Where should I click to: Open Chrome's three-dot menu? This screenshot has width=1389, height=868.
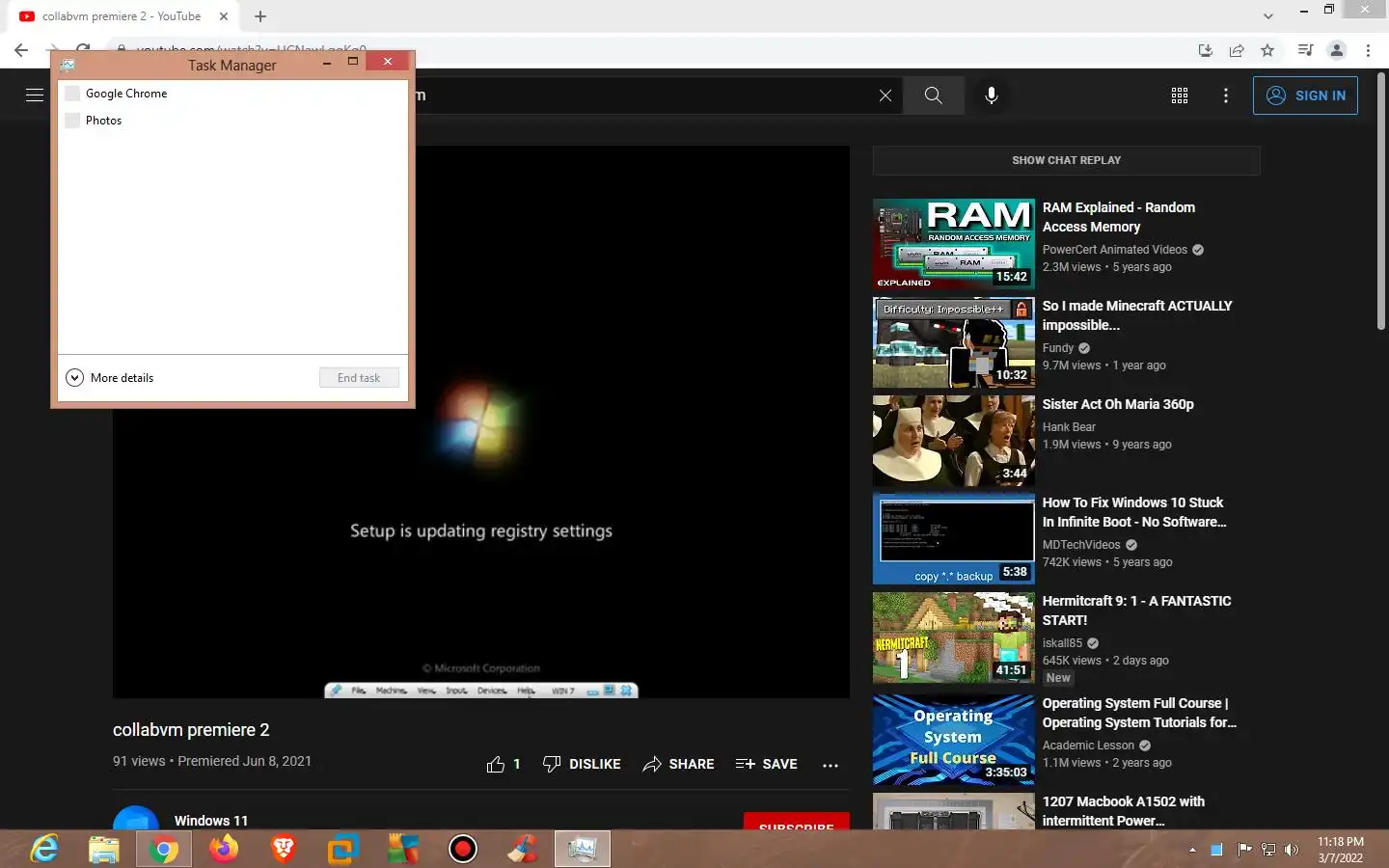tap(1368, 50)
